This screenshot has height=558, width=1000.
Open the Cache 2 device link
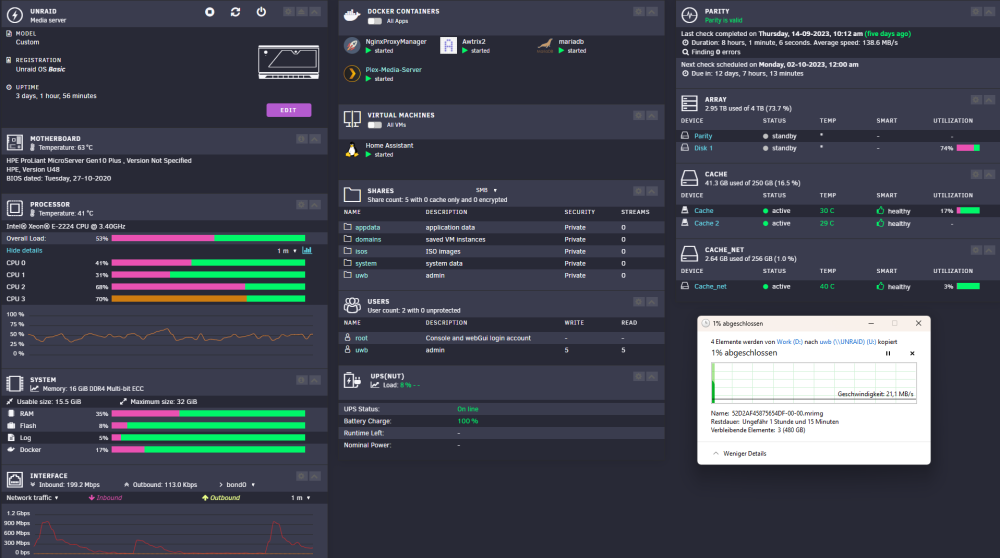707,223
